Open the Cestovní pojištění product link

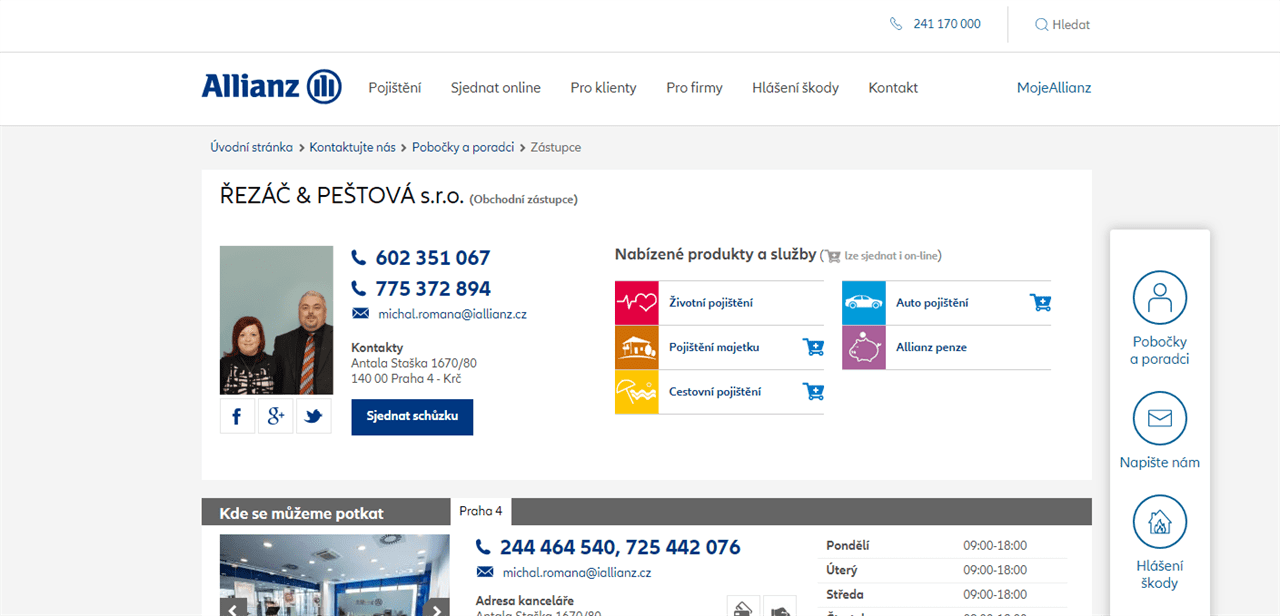click(x=715, y=392)
